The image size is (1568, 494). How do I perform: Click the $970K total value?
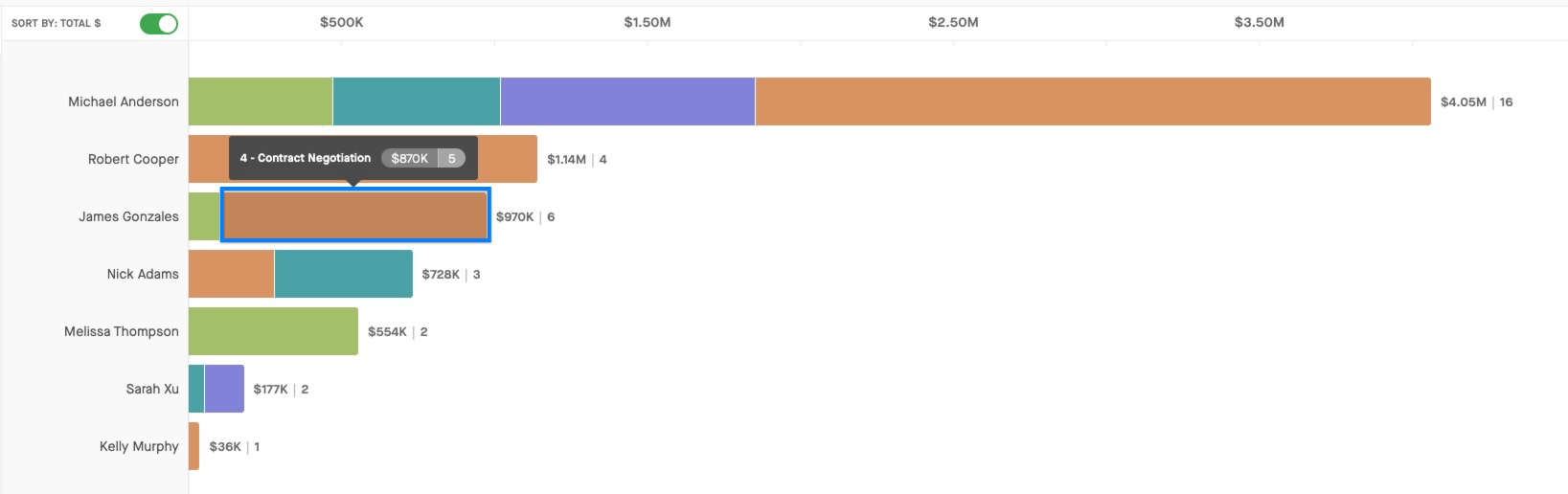[x=514, y=216]
